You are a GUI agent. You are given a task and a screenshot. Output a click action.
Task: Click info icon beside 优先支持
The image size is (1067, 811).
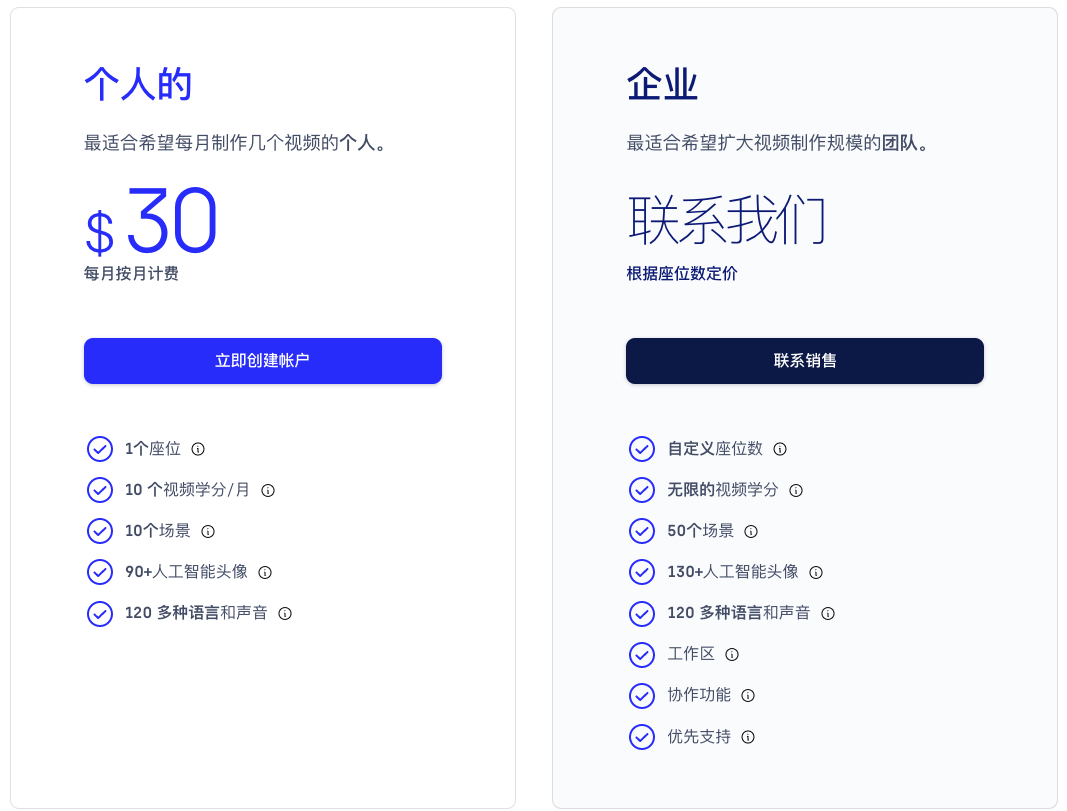pos(748,737)
